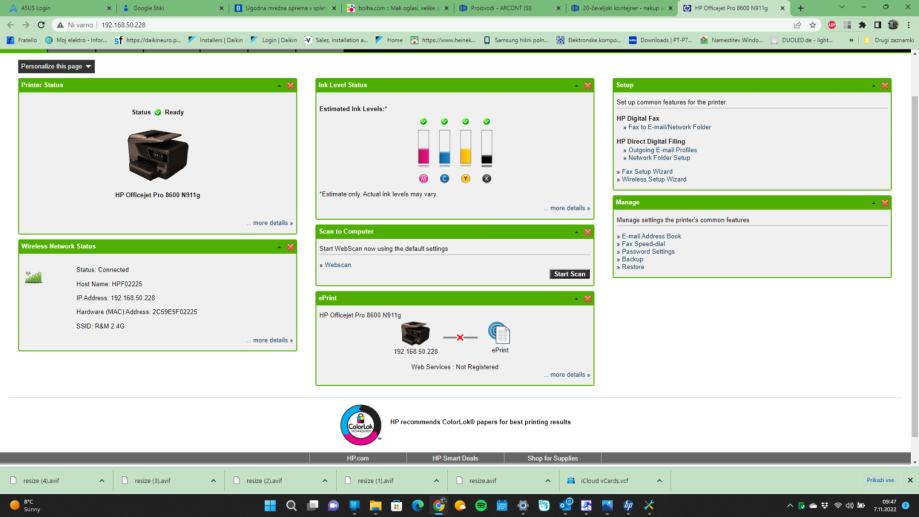The image size is (919, 517).
Task: Open the new tab plus button
Action: 800,8
